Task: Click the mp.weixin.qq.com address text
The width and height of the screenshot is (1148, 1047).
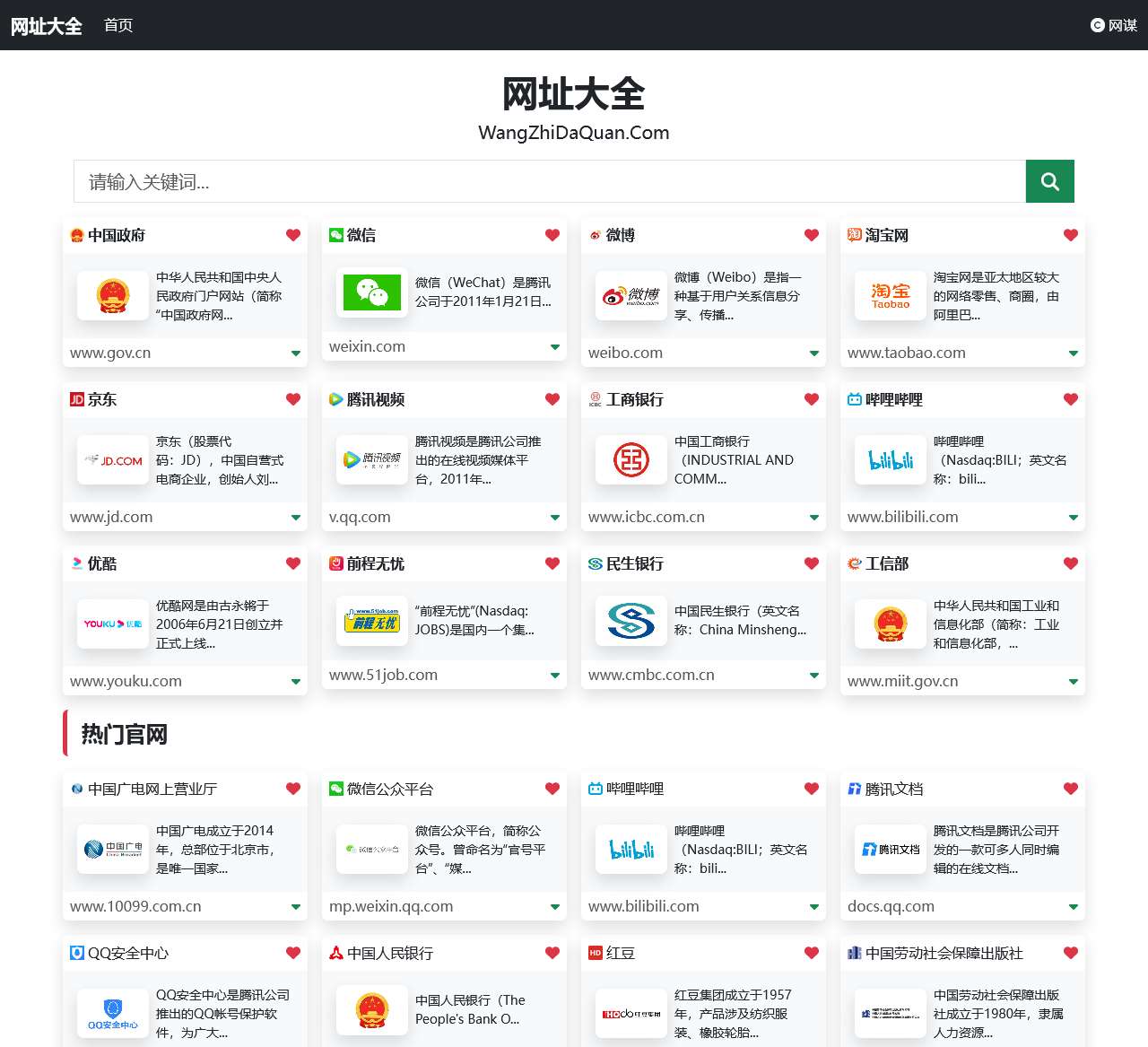Action: 391,906
